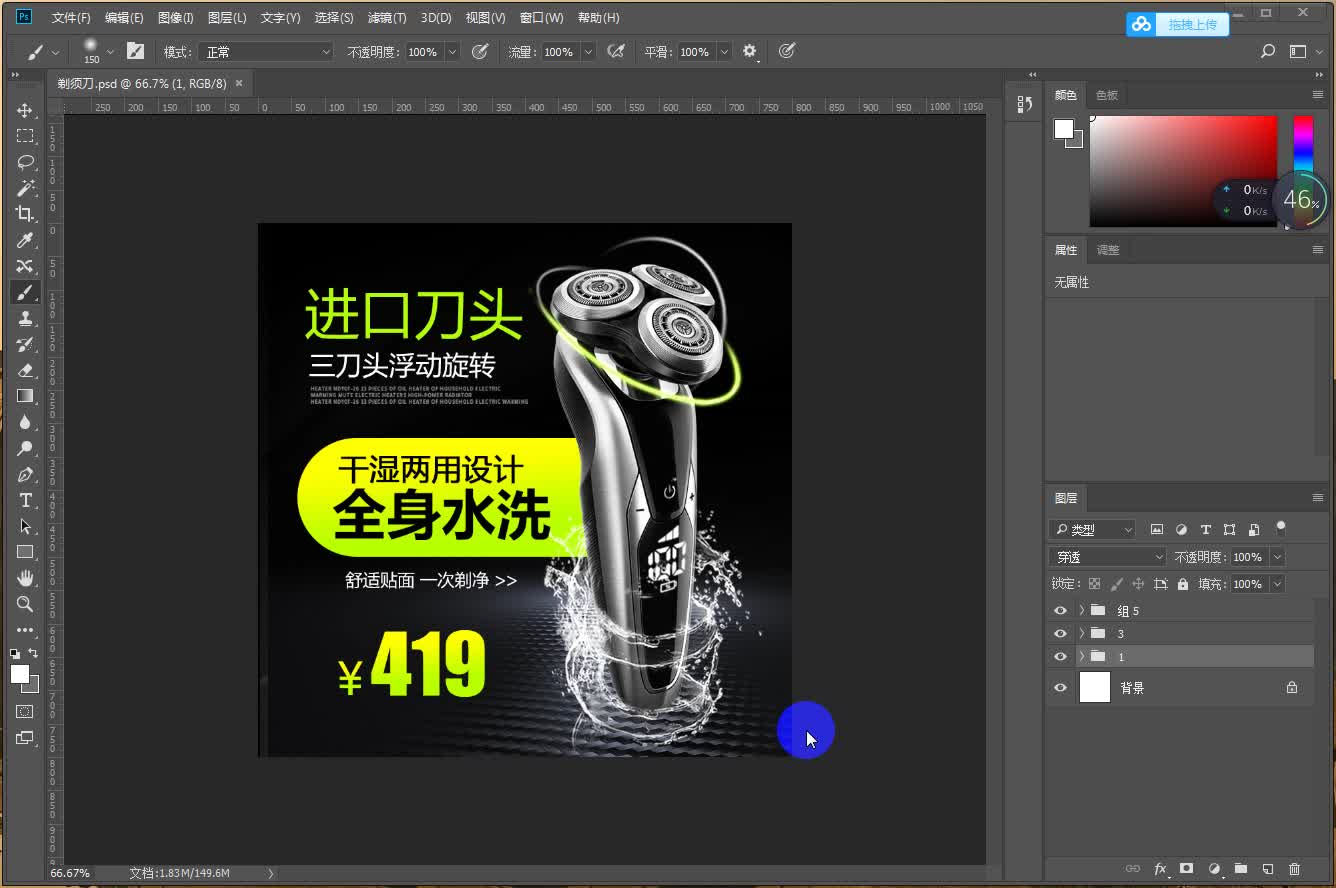The image size is (1336, 888).
Task: Select the Move tool
Action: pyautogui.click(x=25, y=110)
